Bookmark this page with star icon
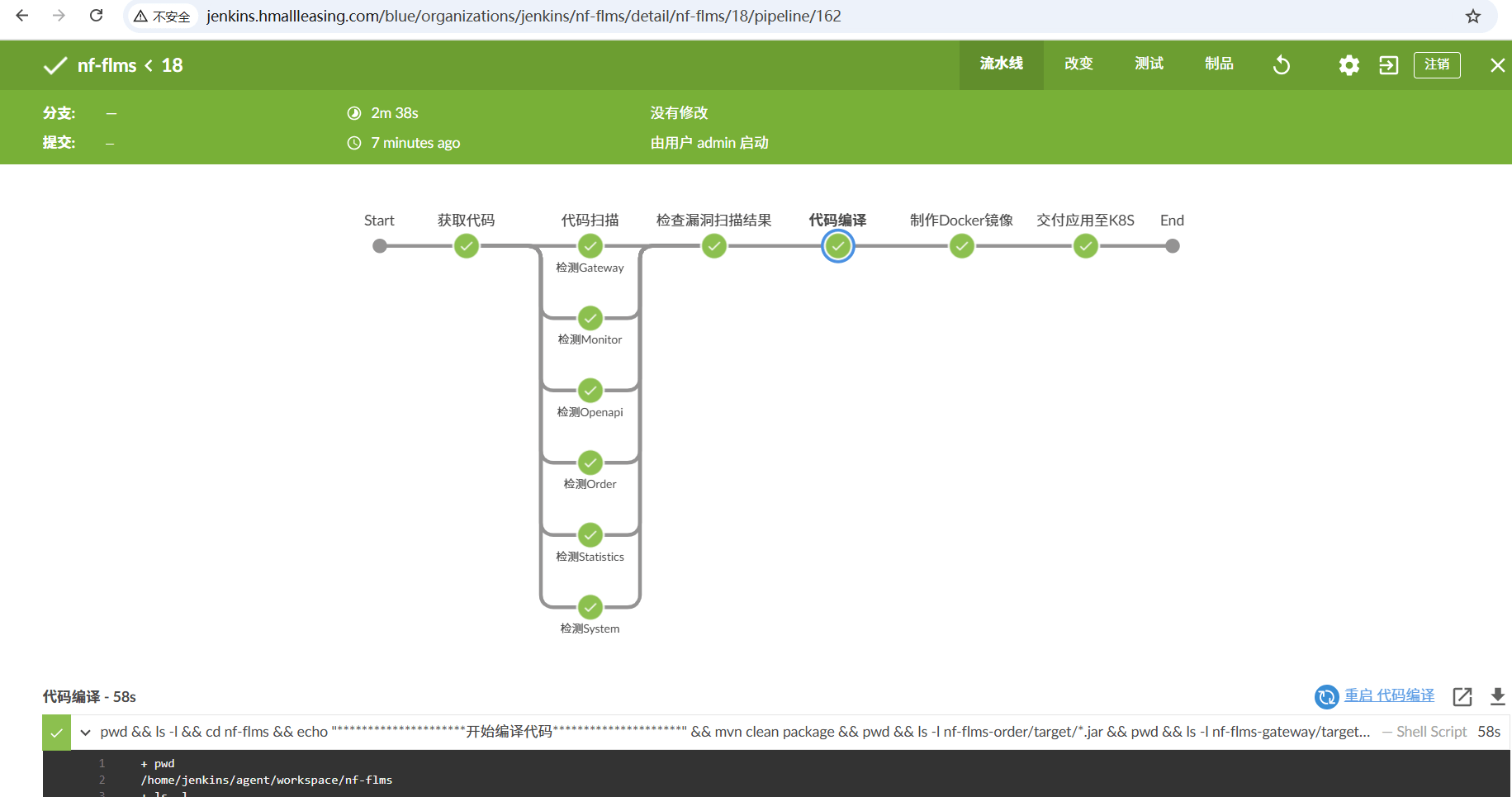1512x797 pixels. point(1472,17)
